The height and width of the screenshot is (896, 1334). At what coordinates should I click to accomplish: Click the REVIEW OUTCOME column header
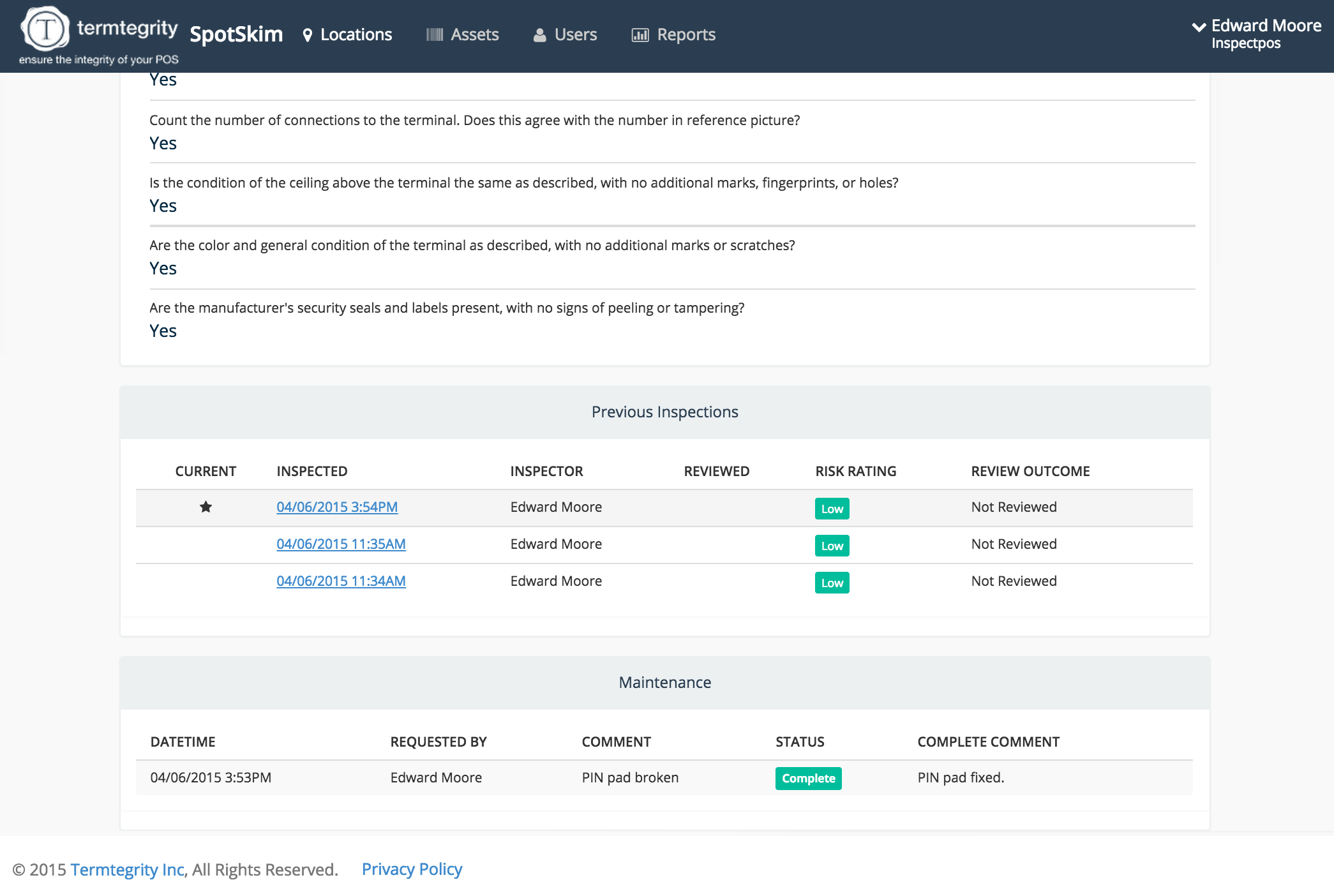pos(1030,471)
